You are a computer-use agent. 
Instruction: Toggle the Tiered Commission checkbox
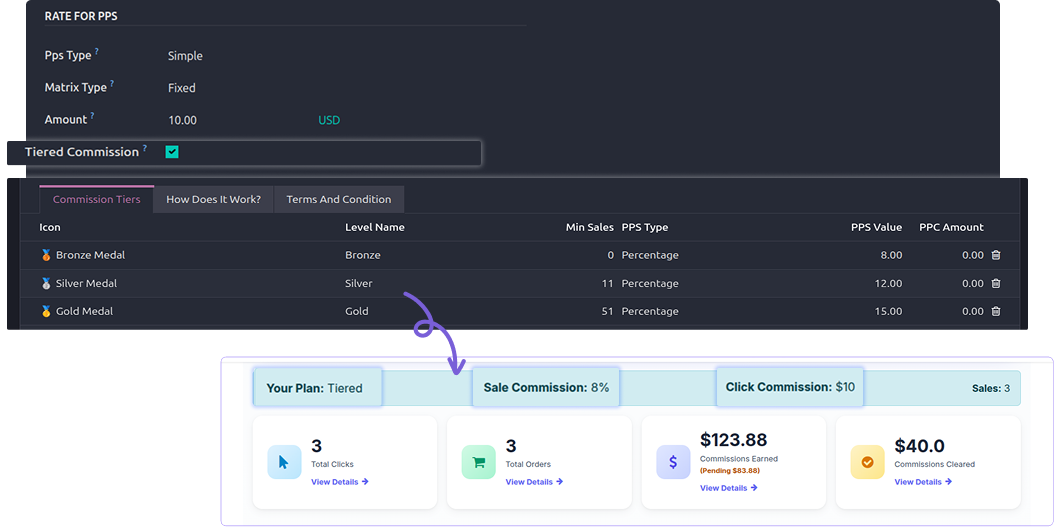tap(172, 153)
